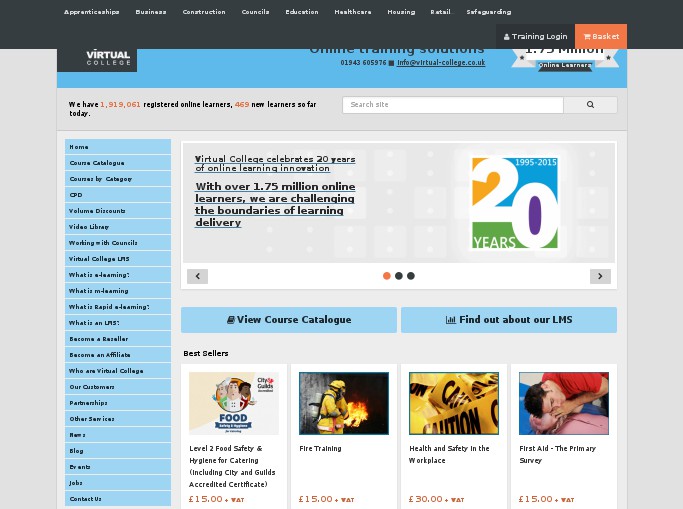683x509 pixels.
Task: Select third carousel dot
Action: 411,276
